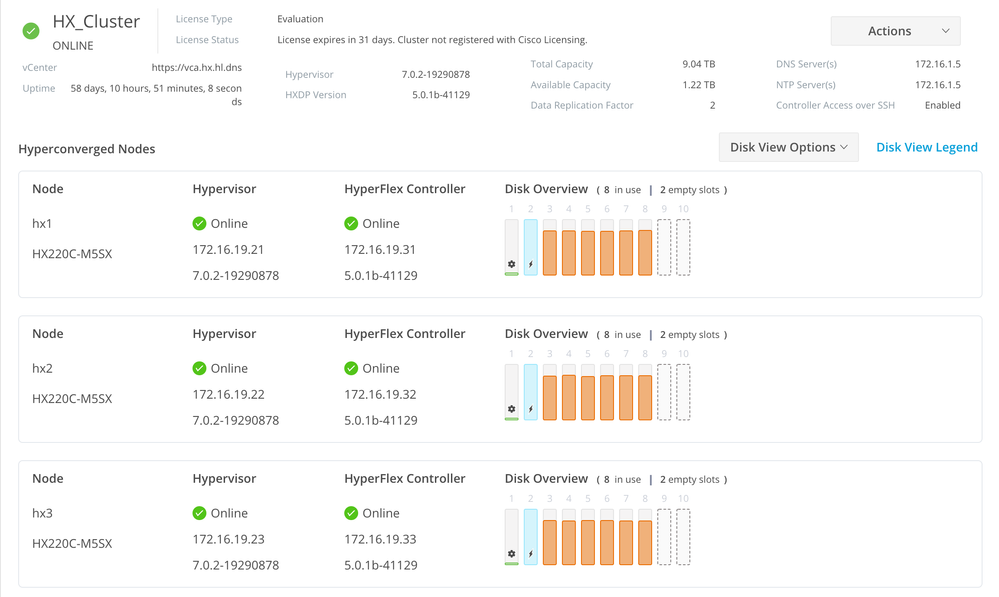The image size is (999, 597).
Task: Select hx3 orange capacity disk in slot 4
Action: click(569, 536)
